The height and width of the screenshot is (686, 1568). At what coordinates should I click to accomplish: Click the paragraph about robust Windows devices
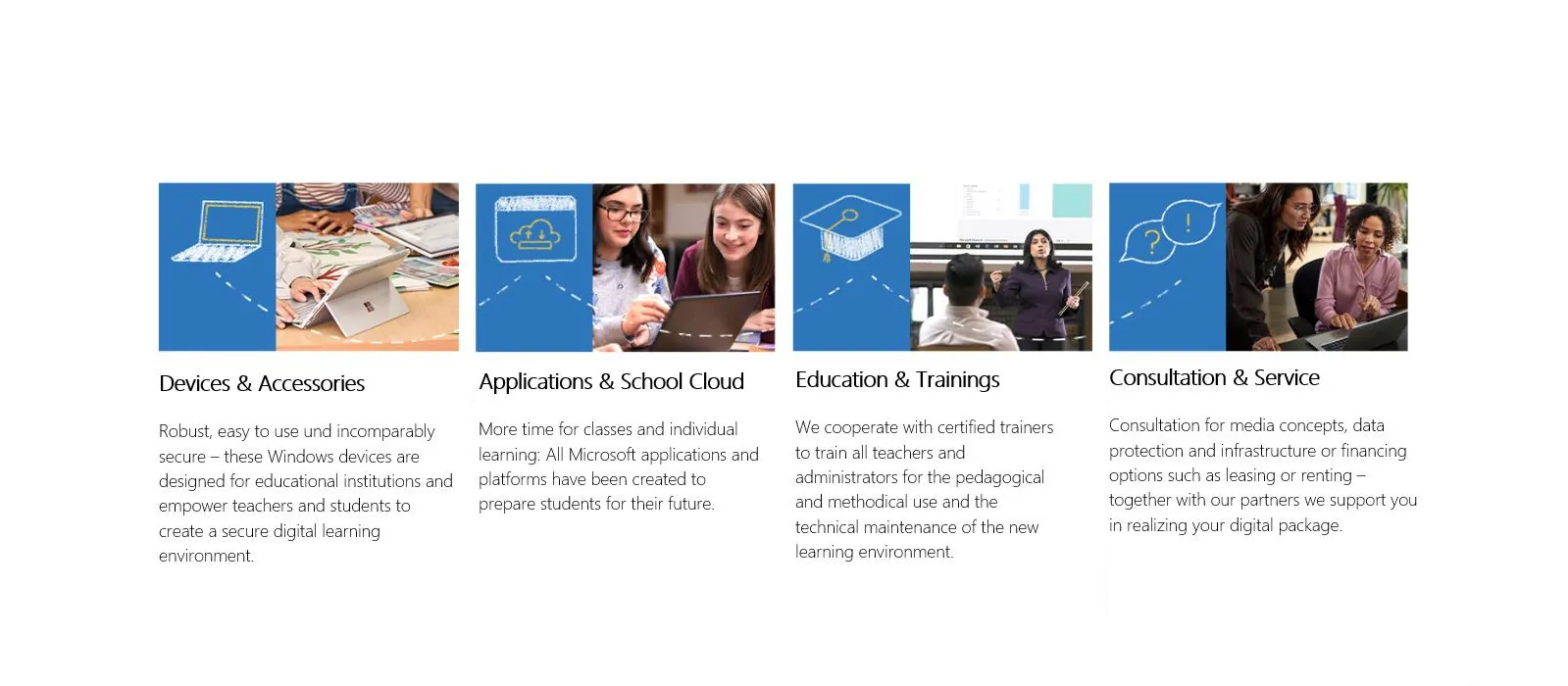click(x=304, y=493)
